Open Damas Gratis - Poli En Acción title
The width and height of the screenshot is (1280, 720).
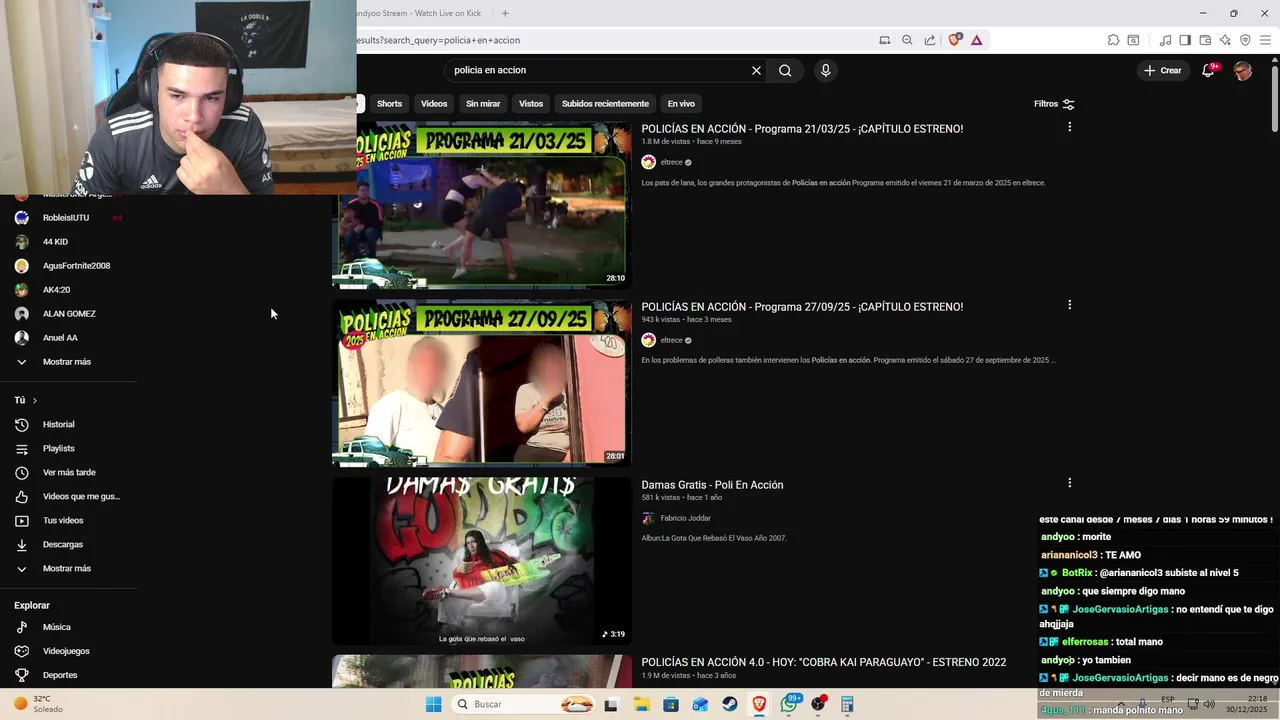point(712,485)
